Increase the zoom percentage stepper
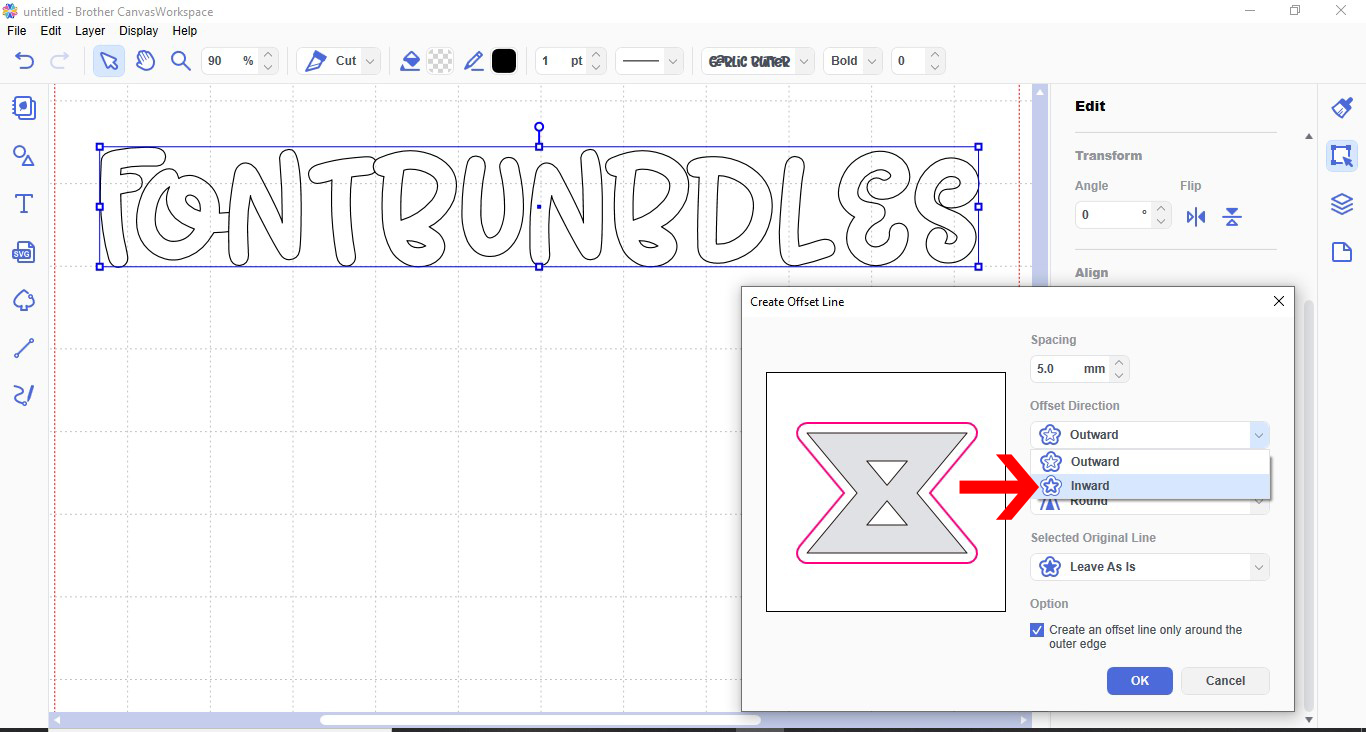Image resolution: width=1366 pixels, height=732 pixels. point(268,55)
